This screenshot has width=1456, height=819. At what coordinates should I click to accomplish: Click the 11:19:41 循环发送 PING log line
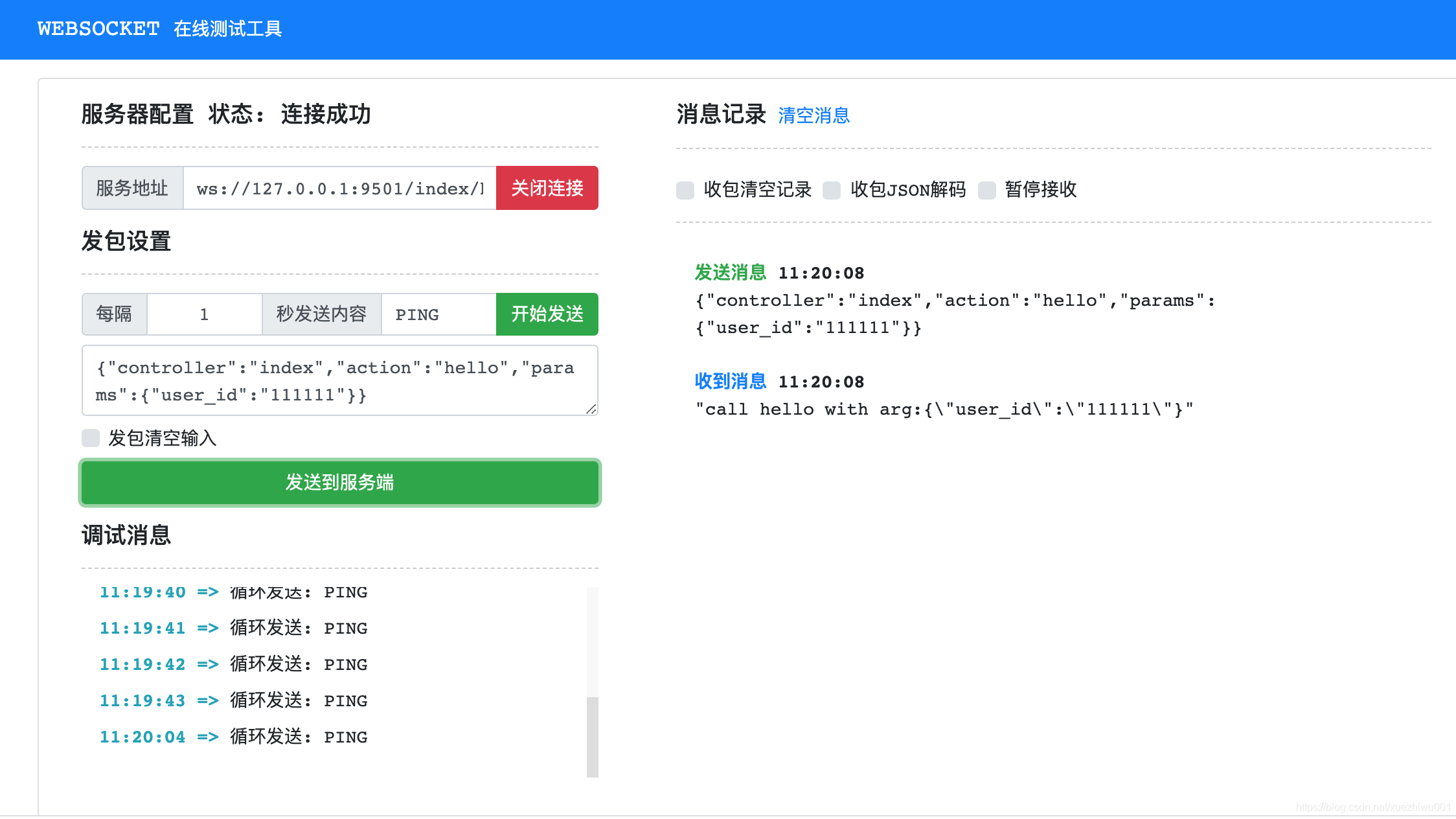(234, 628)
